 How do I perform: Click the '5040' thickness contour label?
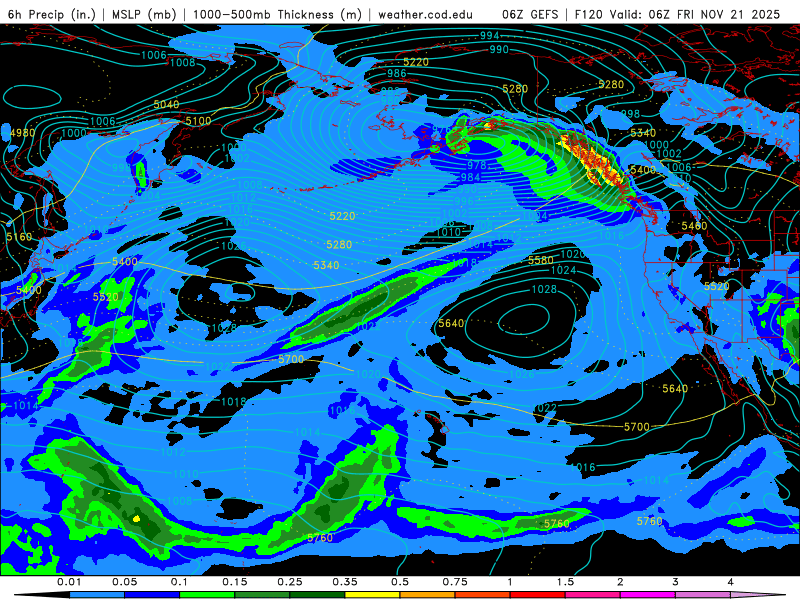(166, 104)
